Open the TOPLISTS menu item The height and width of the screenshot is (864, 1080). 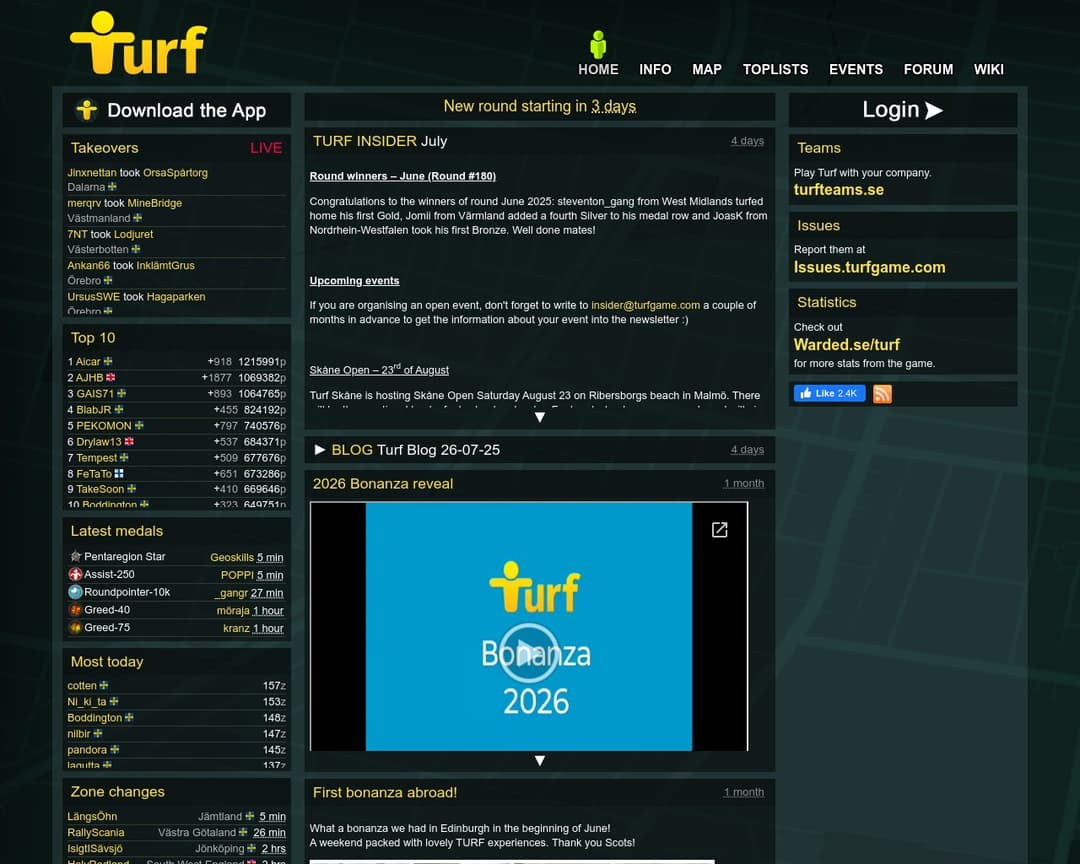pyautogui.click(x=776, y=69)
